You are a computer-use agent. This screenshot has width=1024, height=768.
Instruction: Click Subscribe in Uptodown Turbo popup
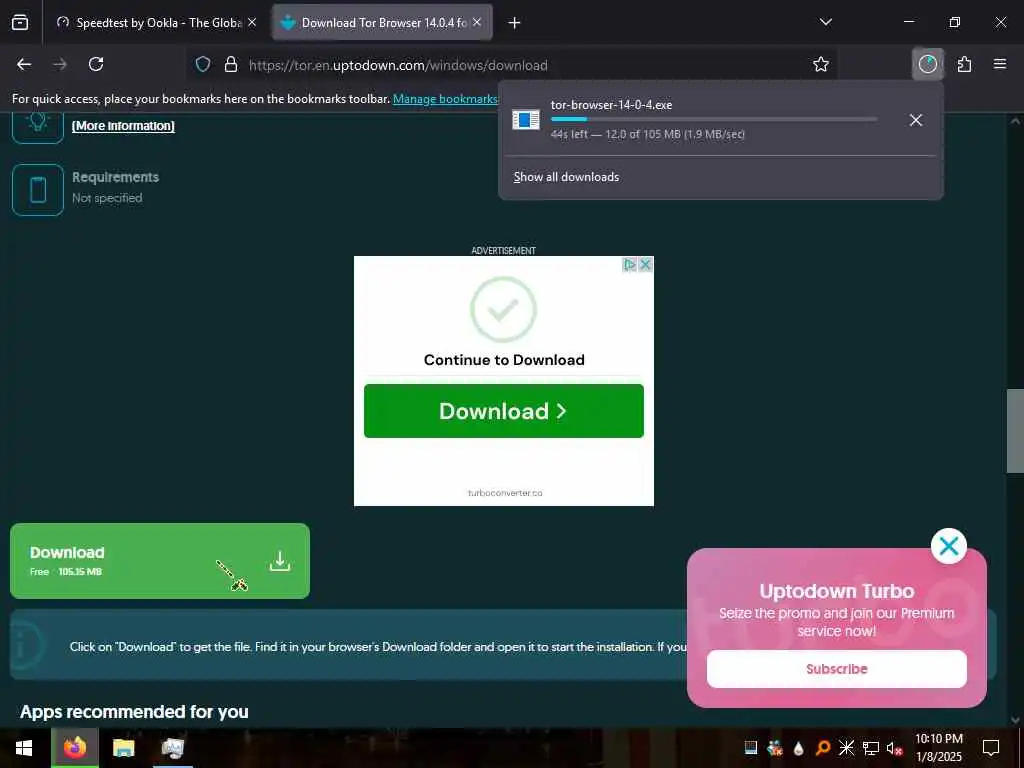837,669
